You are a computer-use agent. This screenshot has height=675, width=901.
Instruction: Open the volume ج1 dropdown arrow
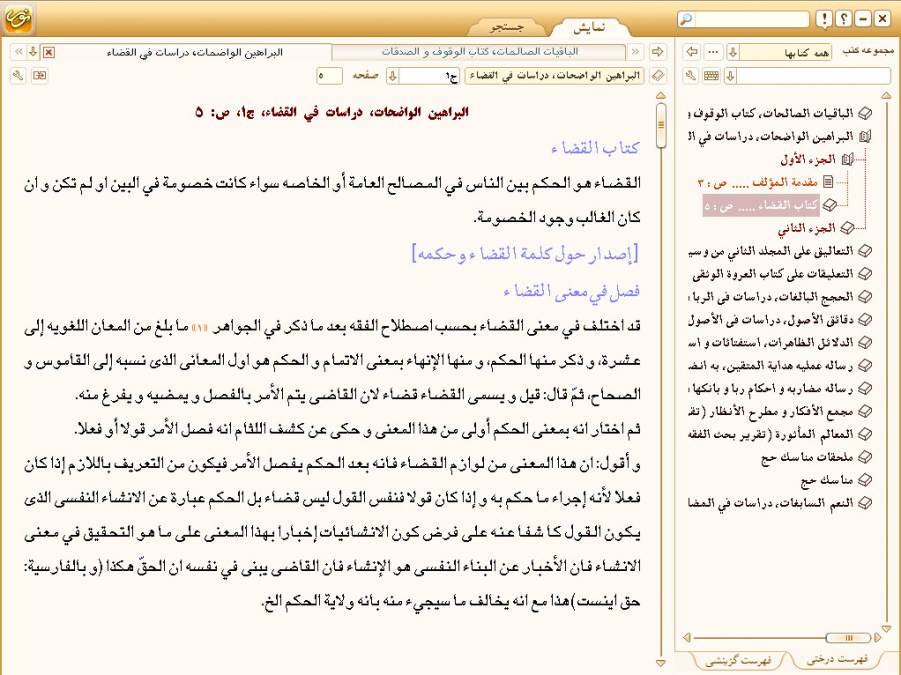tap(393, 76)
